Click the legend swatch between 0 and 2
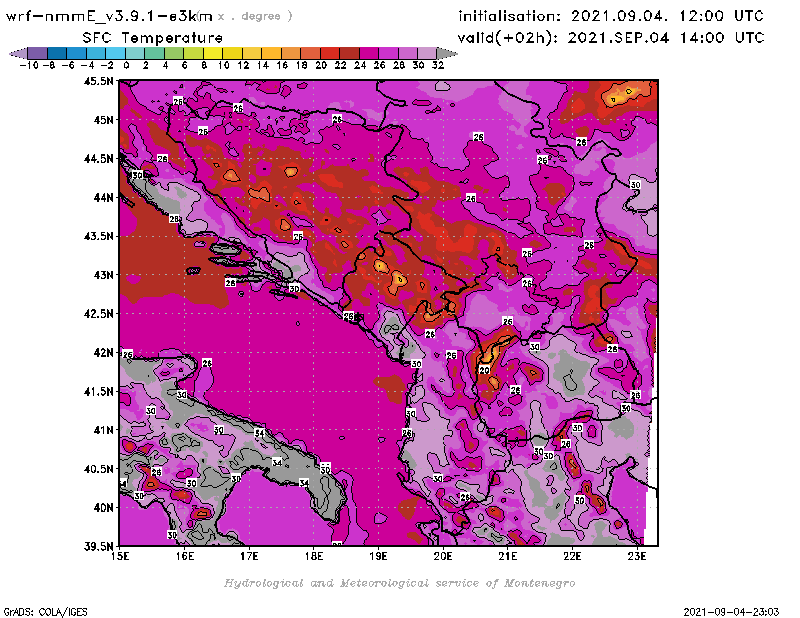Screen dimensions: 800x618 pyautogui.click(x=135, y=53)
